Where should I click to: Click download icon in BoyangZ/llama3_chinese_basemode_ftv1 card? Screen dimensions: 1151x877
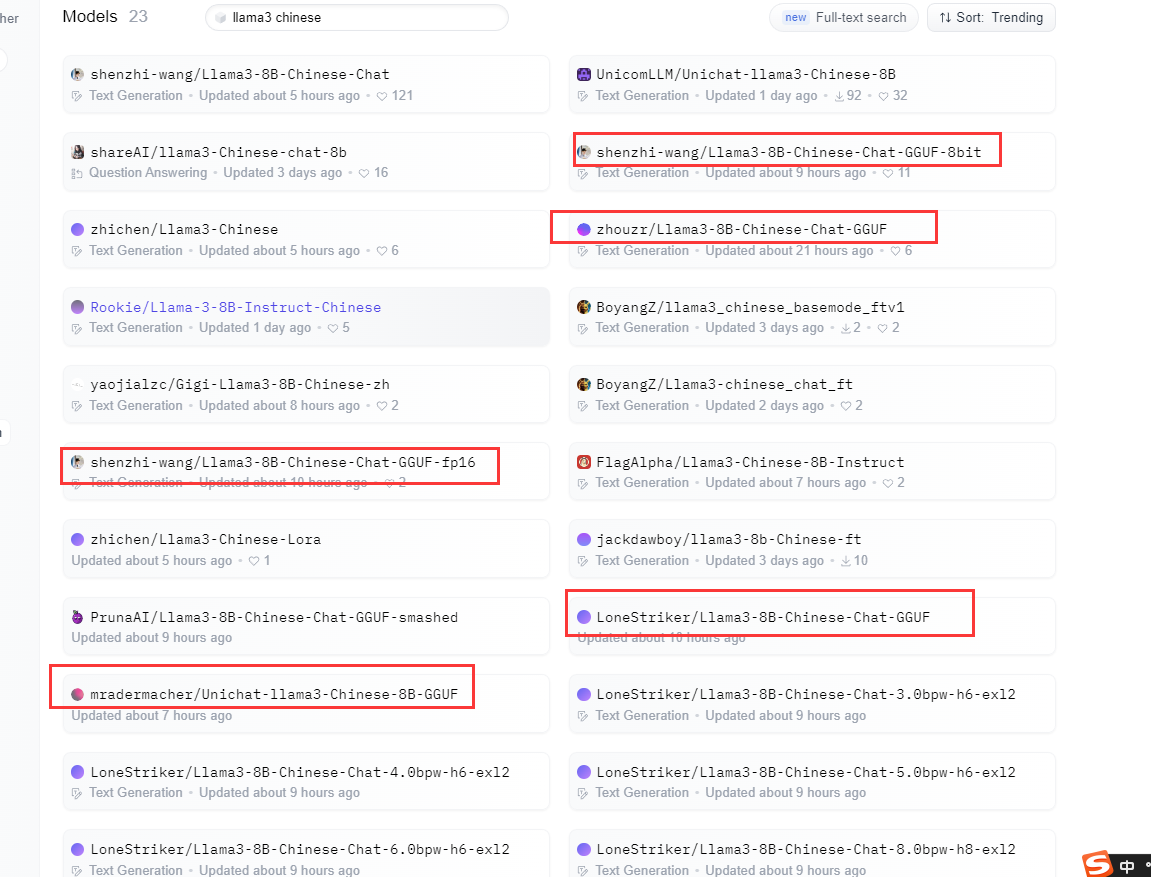[x=846, y=328]
